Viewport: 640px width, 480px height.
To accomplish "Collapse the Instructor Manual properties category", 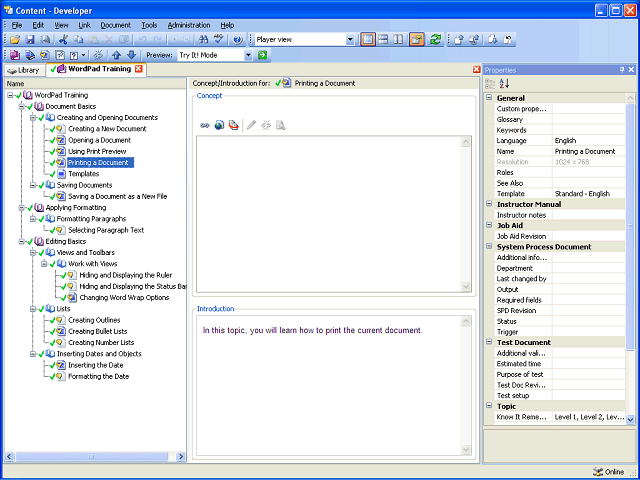I will [x=489, y=204].
